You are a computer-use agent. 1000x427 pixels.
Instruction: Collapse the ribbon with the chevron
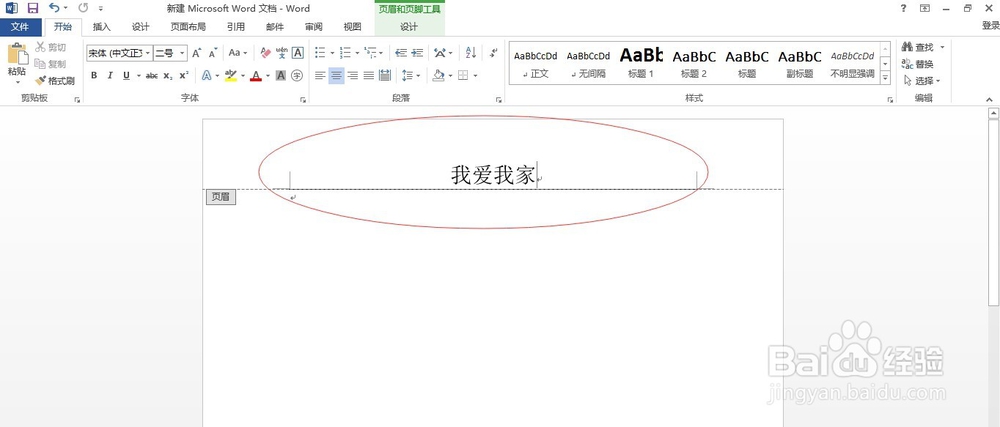990,99
